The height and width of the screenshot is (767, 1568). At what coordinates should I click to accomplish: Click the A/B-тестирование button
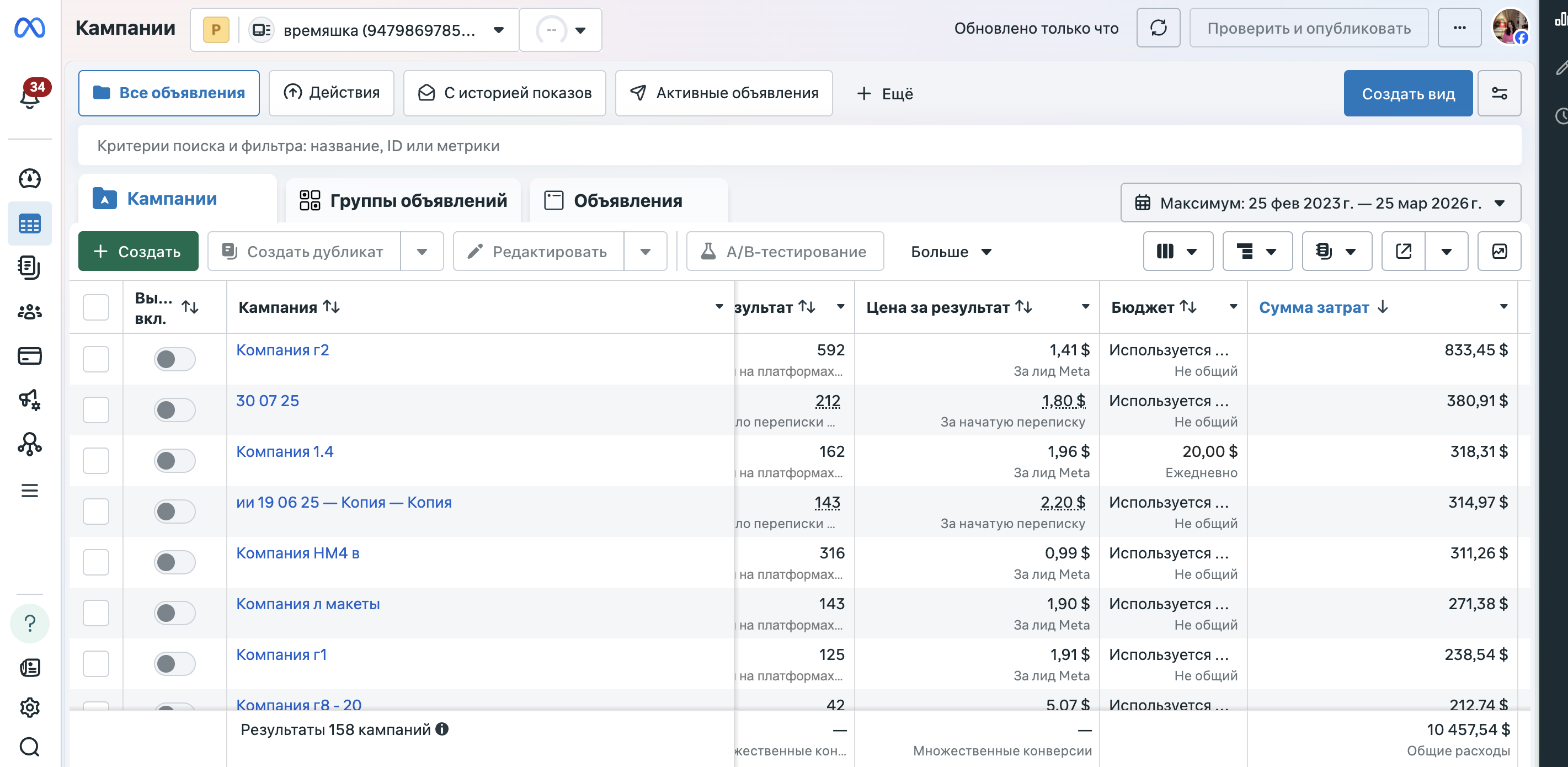click(785, 252)
